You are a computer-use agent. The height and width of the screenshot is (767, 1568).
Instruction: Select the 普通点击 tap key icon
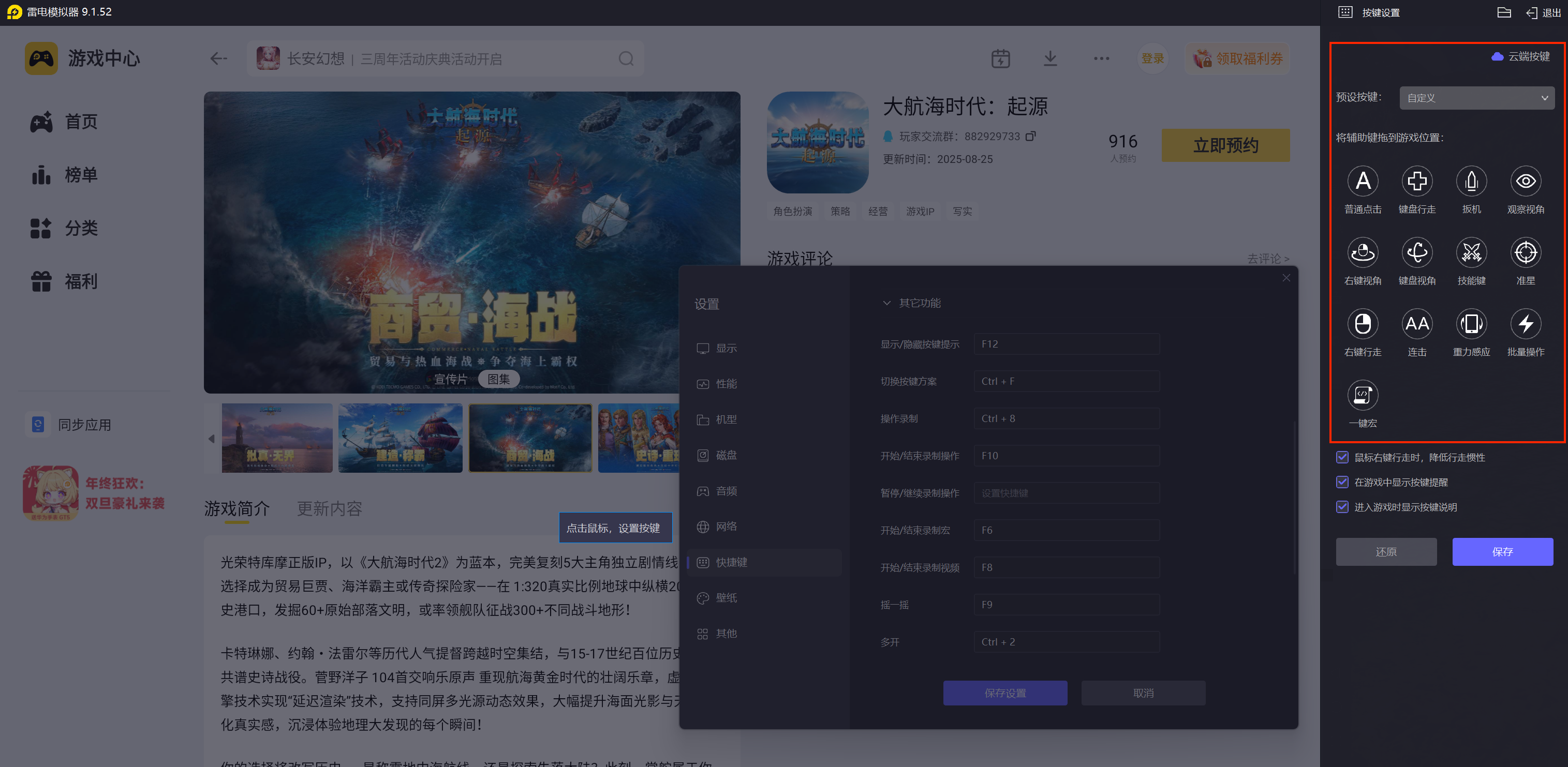pos(1362,181)
